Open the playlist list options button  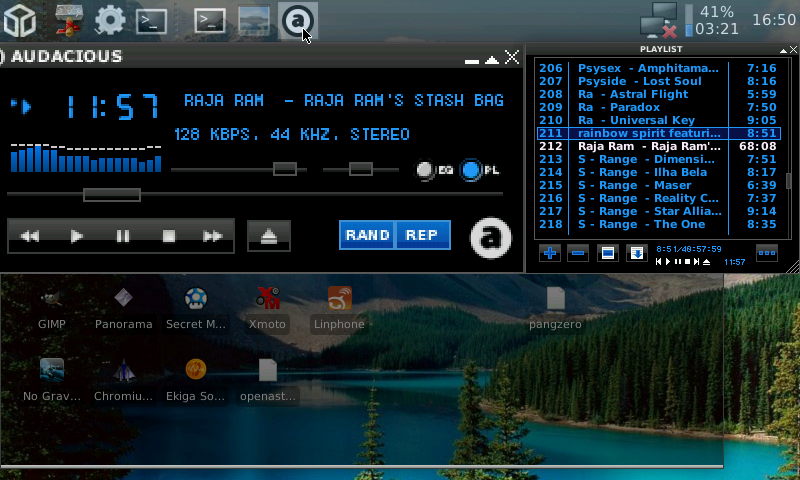click(x=767, y=253)
